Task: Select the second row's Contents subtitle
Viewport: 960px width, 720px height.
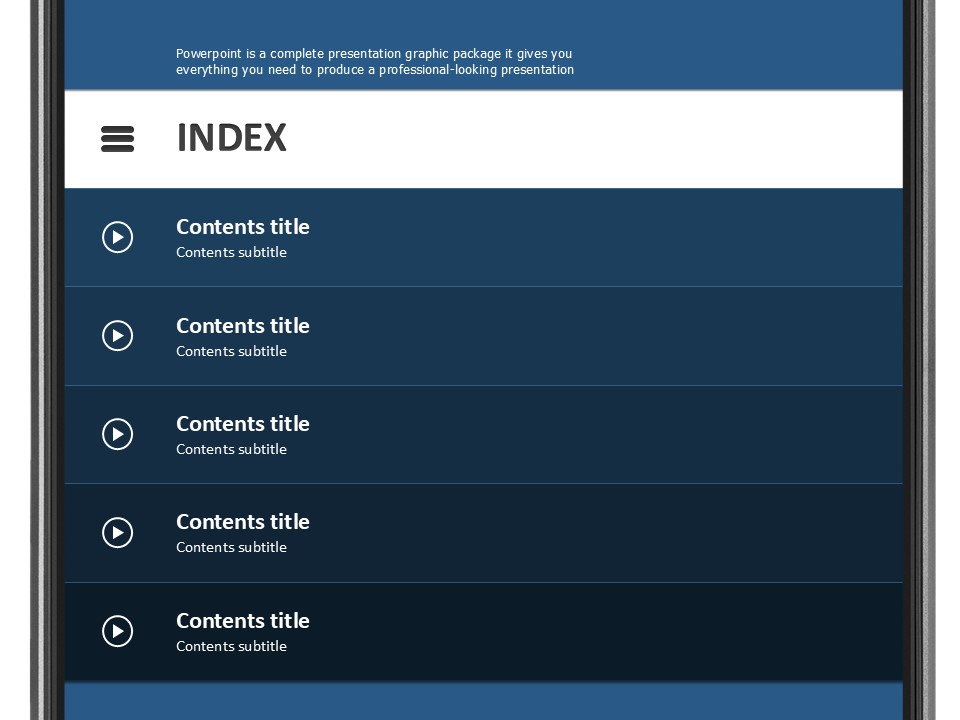Action: [x=231, y=351]
